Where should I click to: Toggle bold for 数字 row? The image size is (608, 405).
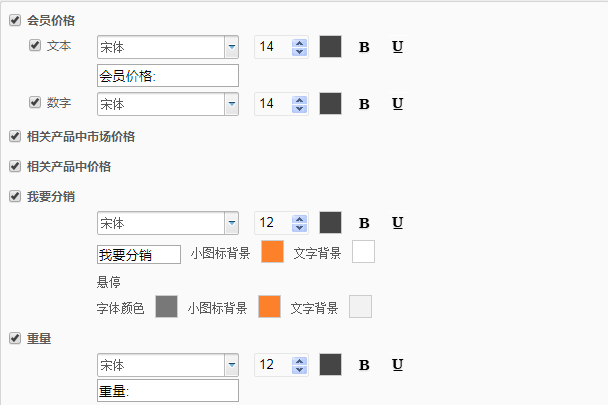pyautogui.click(x=364, y=104)
